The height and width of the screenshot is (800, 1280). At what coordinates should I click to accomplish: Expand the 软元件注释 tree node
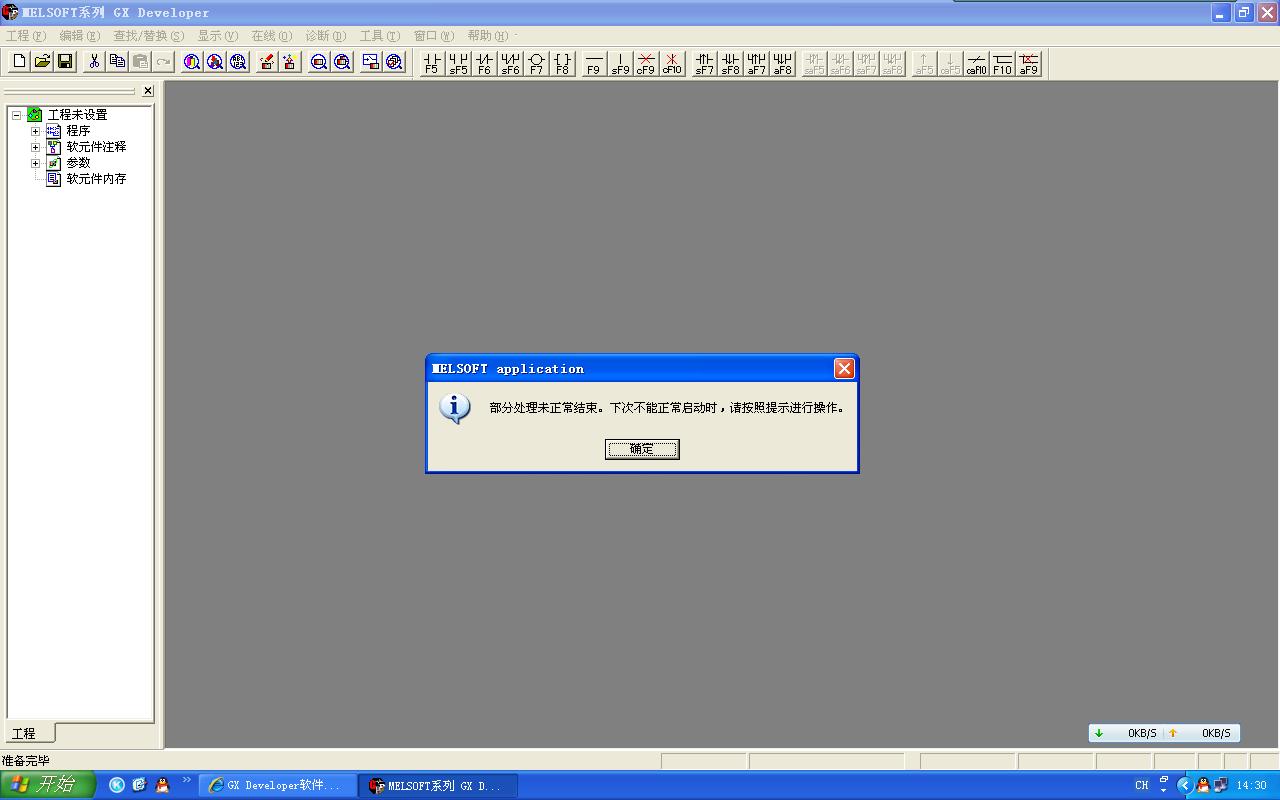36,147
